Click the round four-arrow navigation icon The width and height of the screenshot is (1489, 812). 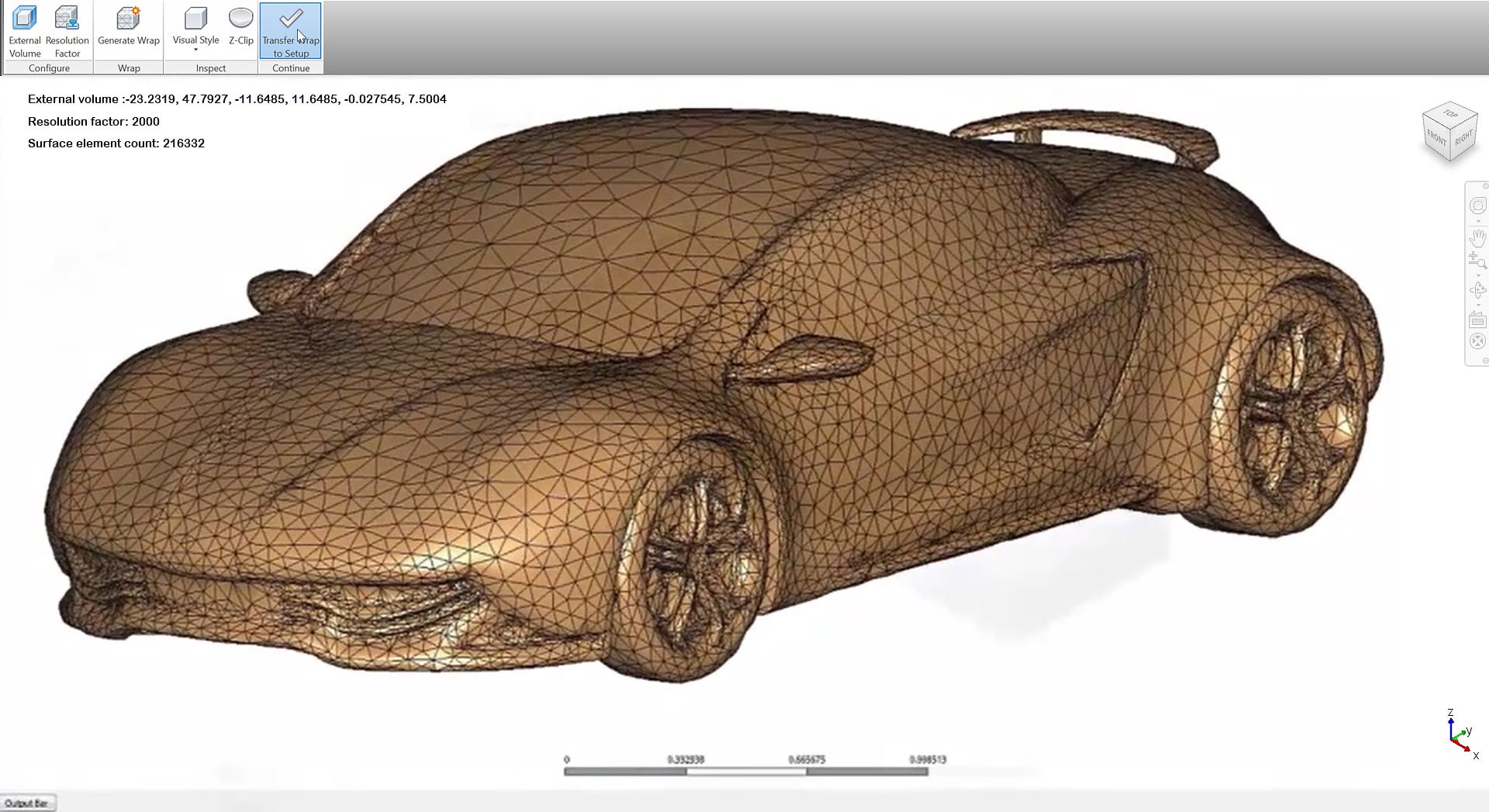click(x=1477, y=341)
